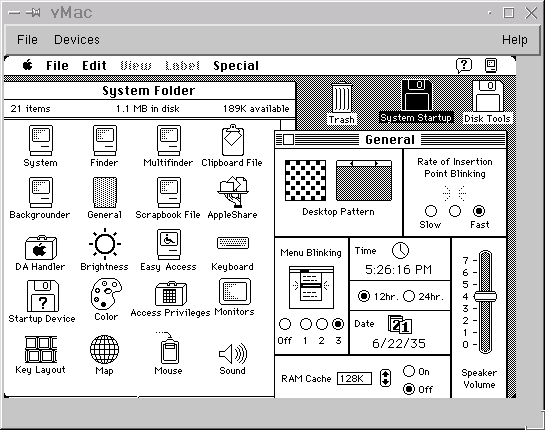The image size is (545, 430).
Task: Click the RAM Cache 128K field
Action: tap(354, 379)
